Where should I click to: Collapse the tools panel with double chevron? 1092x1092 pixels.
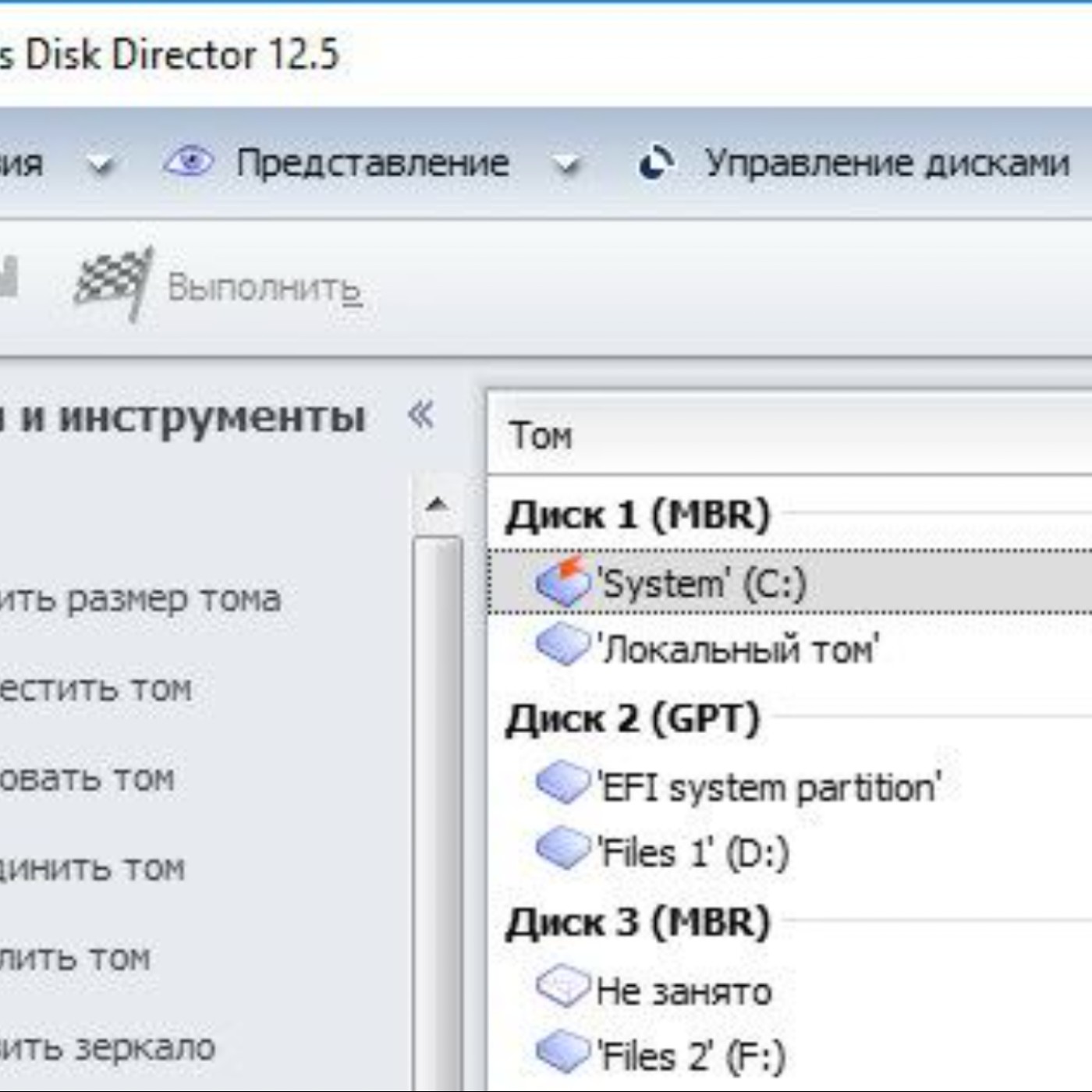click(421, 414)
